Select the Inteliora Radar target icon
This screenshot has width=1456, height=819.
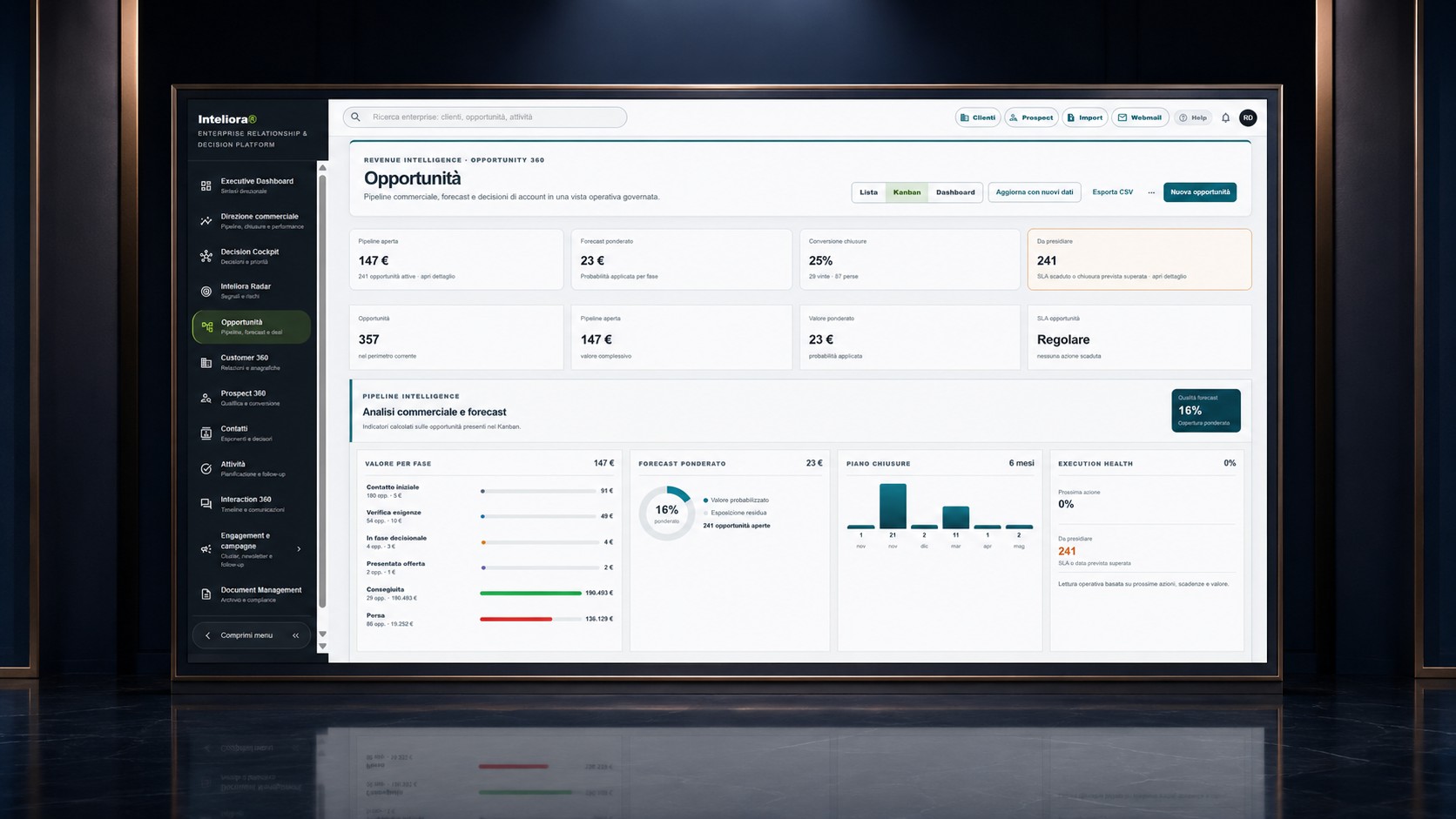coord(206,292)
